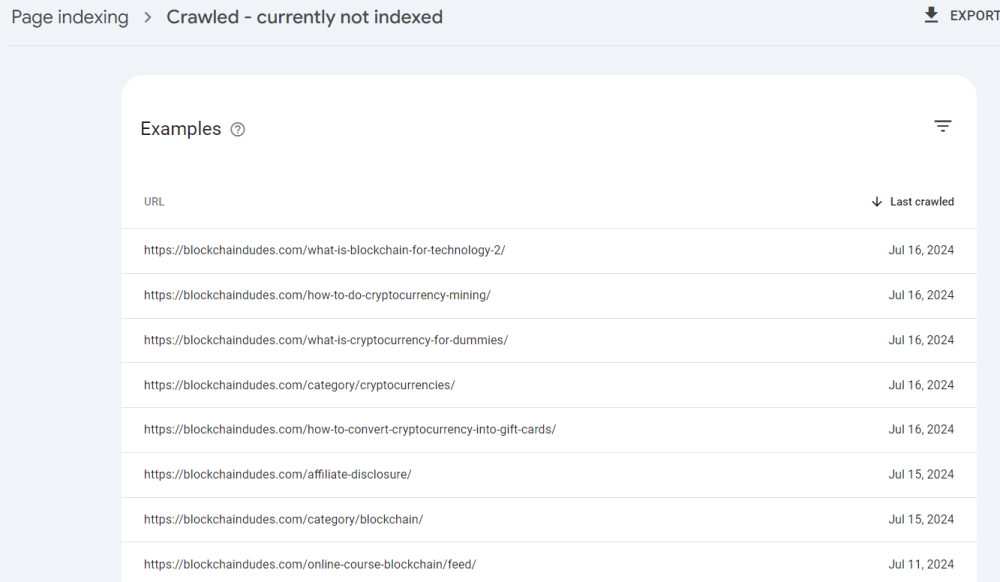
Task: Click the breadcrumb chevron separator
Action: click(x=147, y=18)
